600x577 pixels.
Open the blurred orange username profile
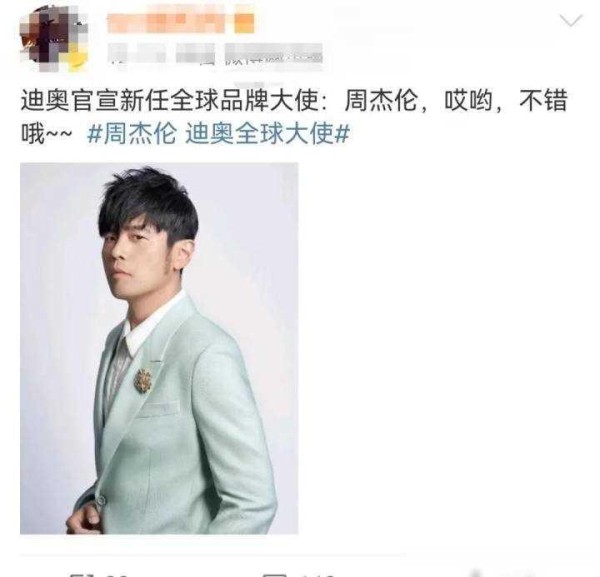point(181,23)
